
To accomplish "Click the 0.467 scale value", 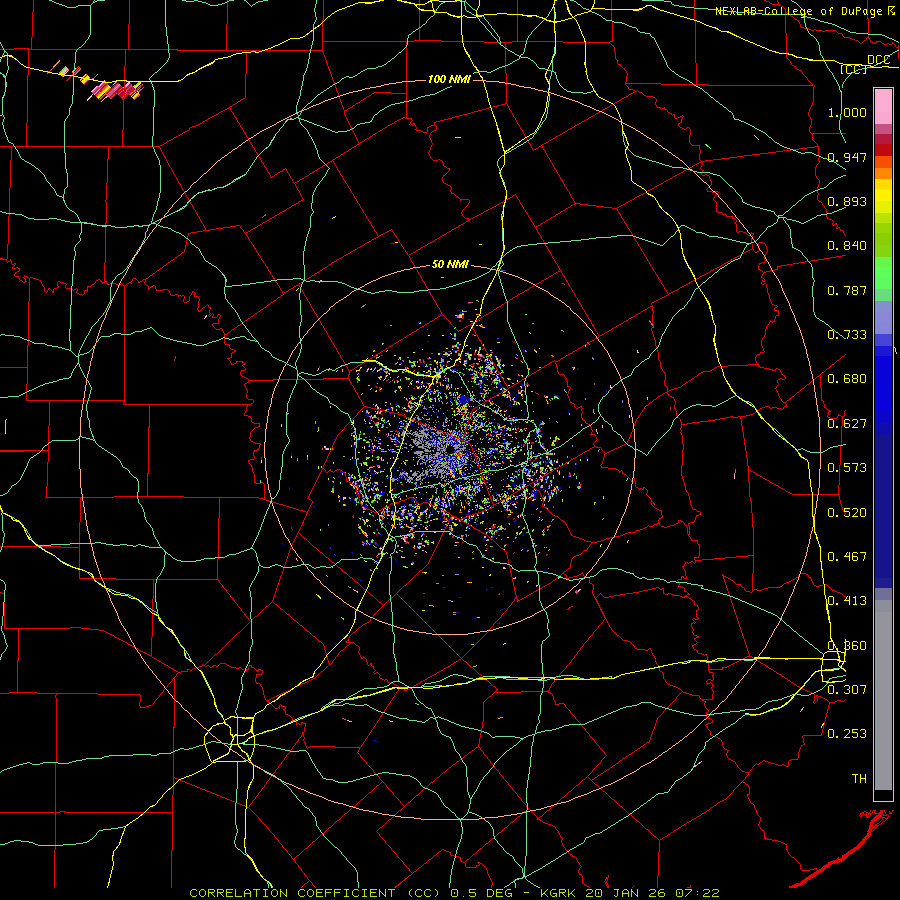I will (847, 557).
